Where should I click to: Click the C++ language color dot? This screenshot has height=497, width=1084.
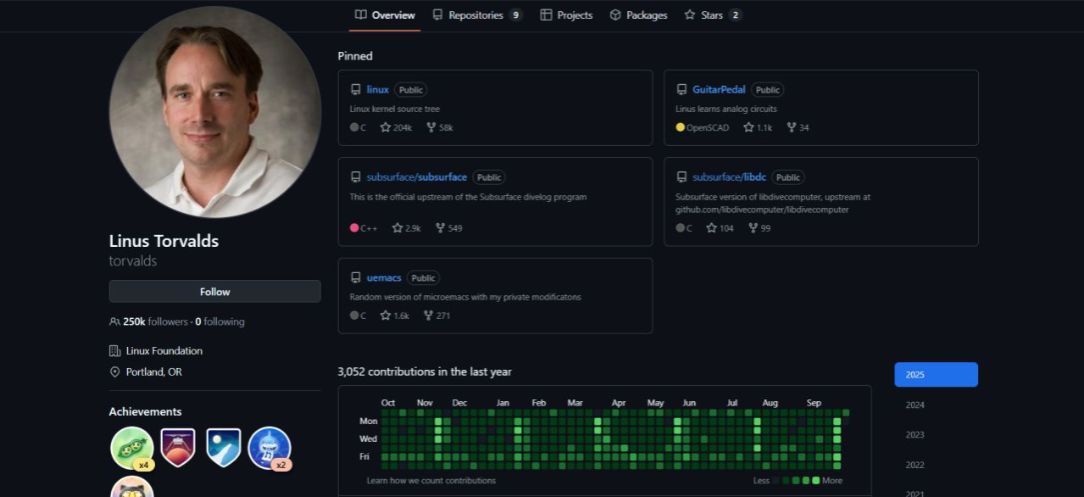coord(355,228)
